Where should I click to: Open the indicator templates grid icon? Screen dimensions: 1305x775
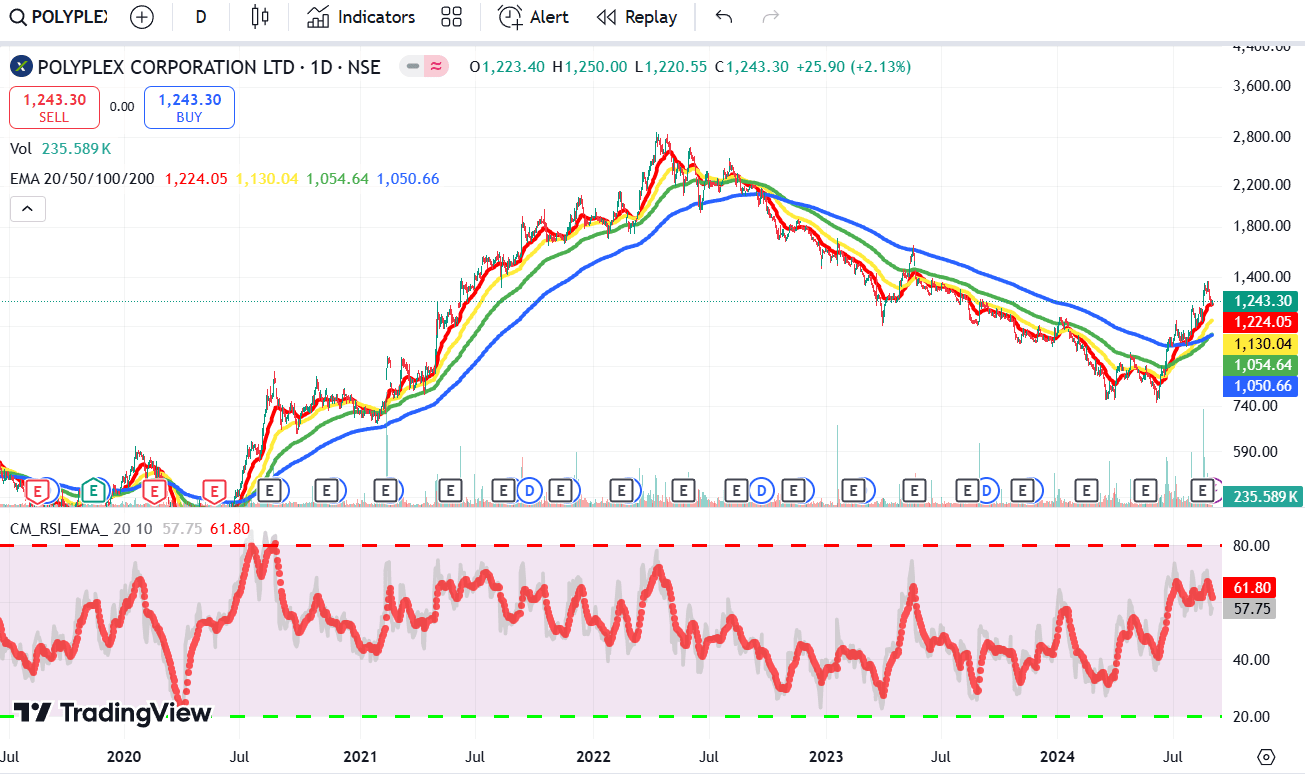pyautogui.click(x=451, y=17)
